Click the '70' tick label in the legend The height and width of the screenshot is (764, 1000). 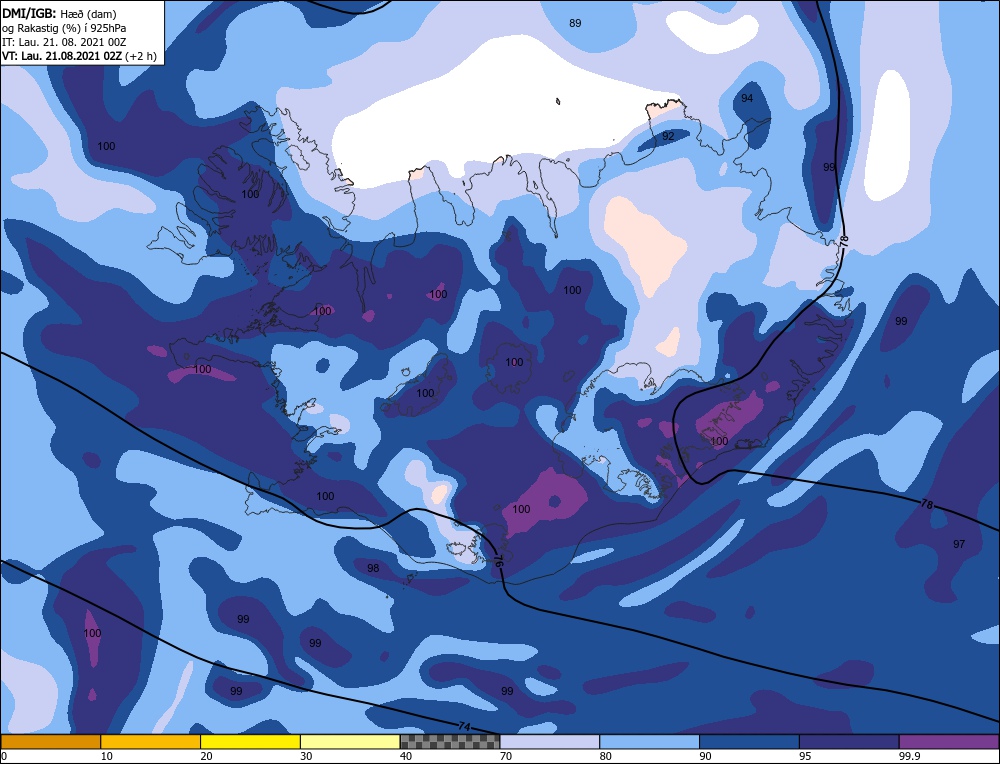point(506,756)
